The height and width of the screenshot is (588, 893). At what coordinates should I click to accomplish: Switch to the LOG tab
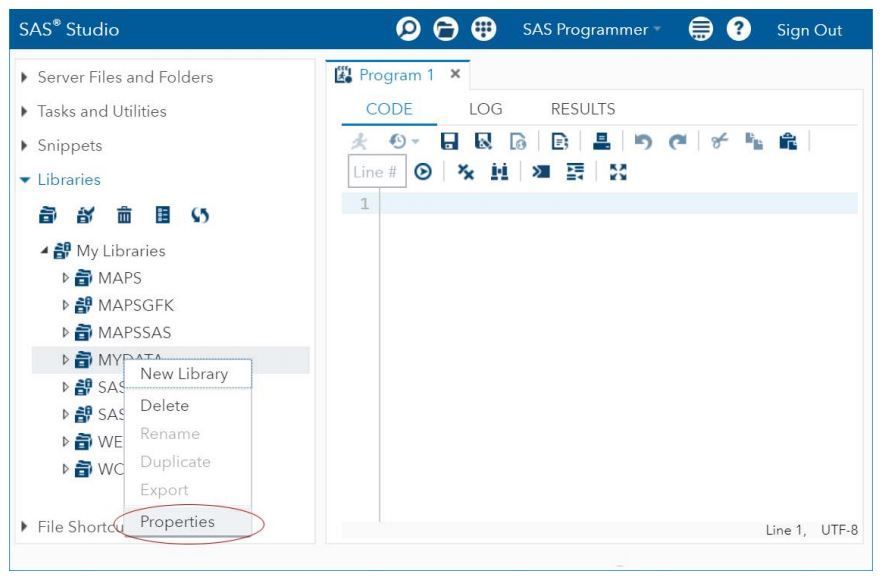tap(486, 109)
